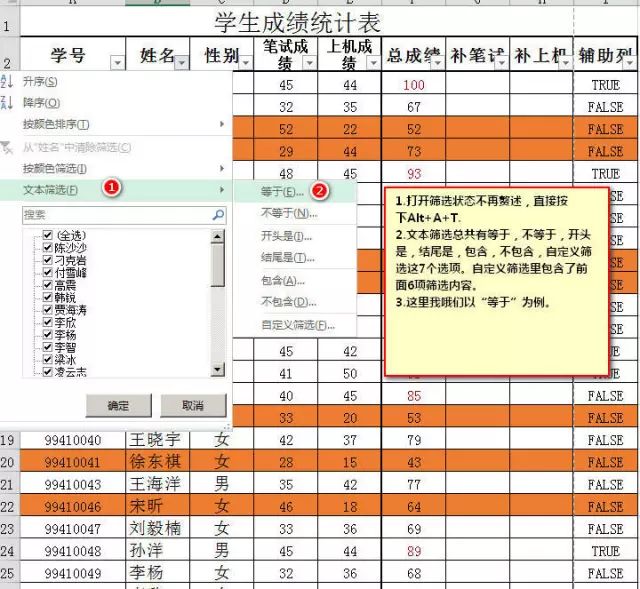The height and width of the screenshot is (589, 640).
Task: Click scroll-up arrow of the name list
Action: point(219,236)
